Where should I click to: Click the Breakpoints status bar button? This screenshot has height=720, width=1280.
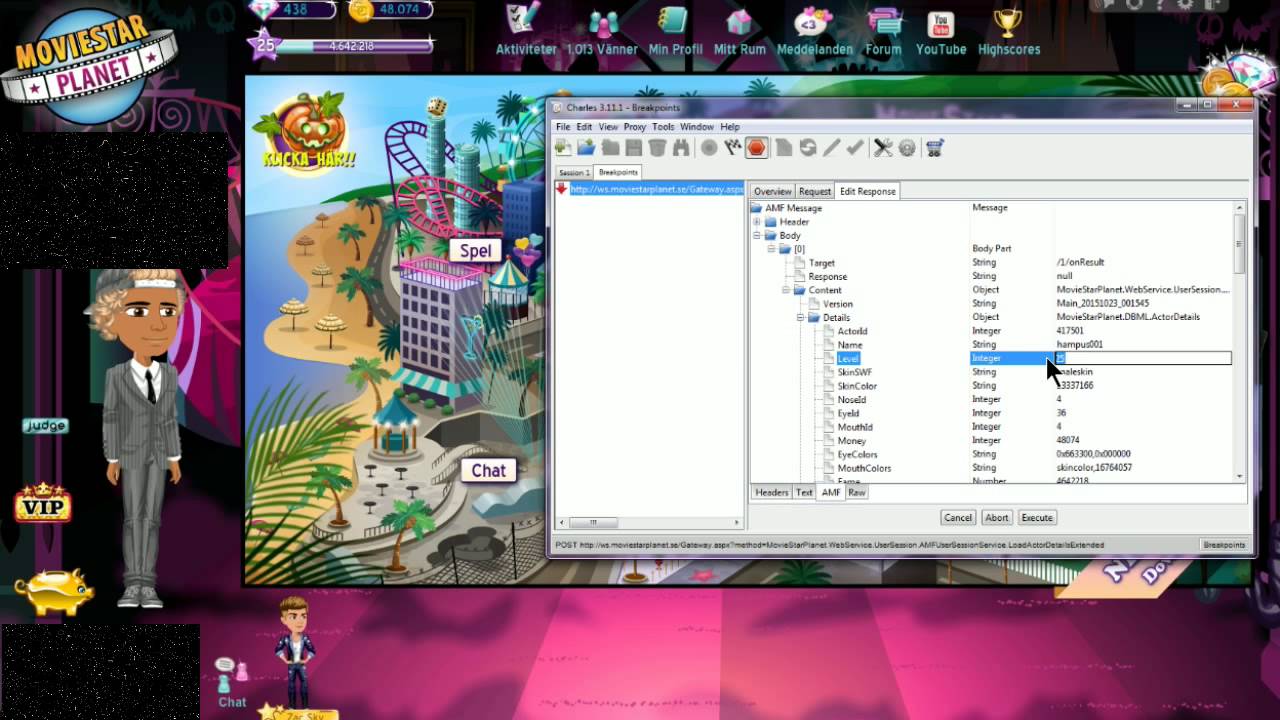point(1224,545)
